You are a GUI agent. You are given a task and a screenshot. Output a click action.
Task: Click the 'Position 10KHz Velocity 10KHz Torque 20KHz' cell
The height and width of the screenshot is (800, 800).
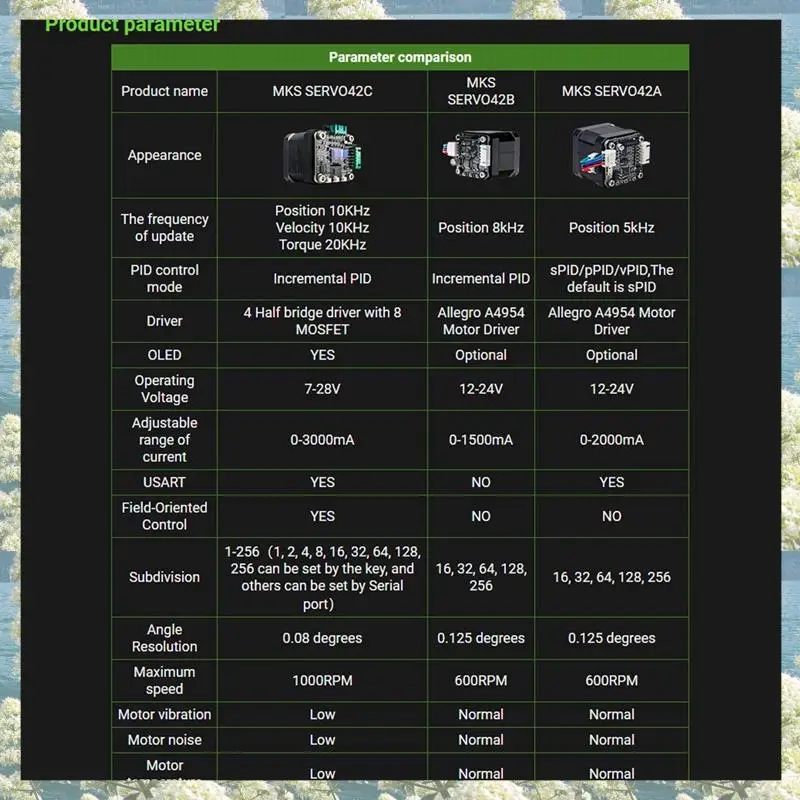tap(322, 228)
